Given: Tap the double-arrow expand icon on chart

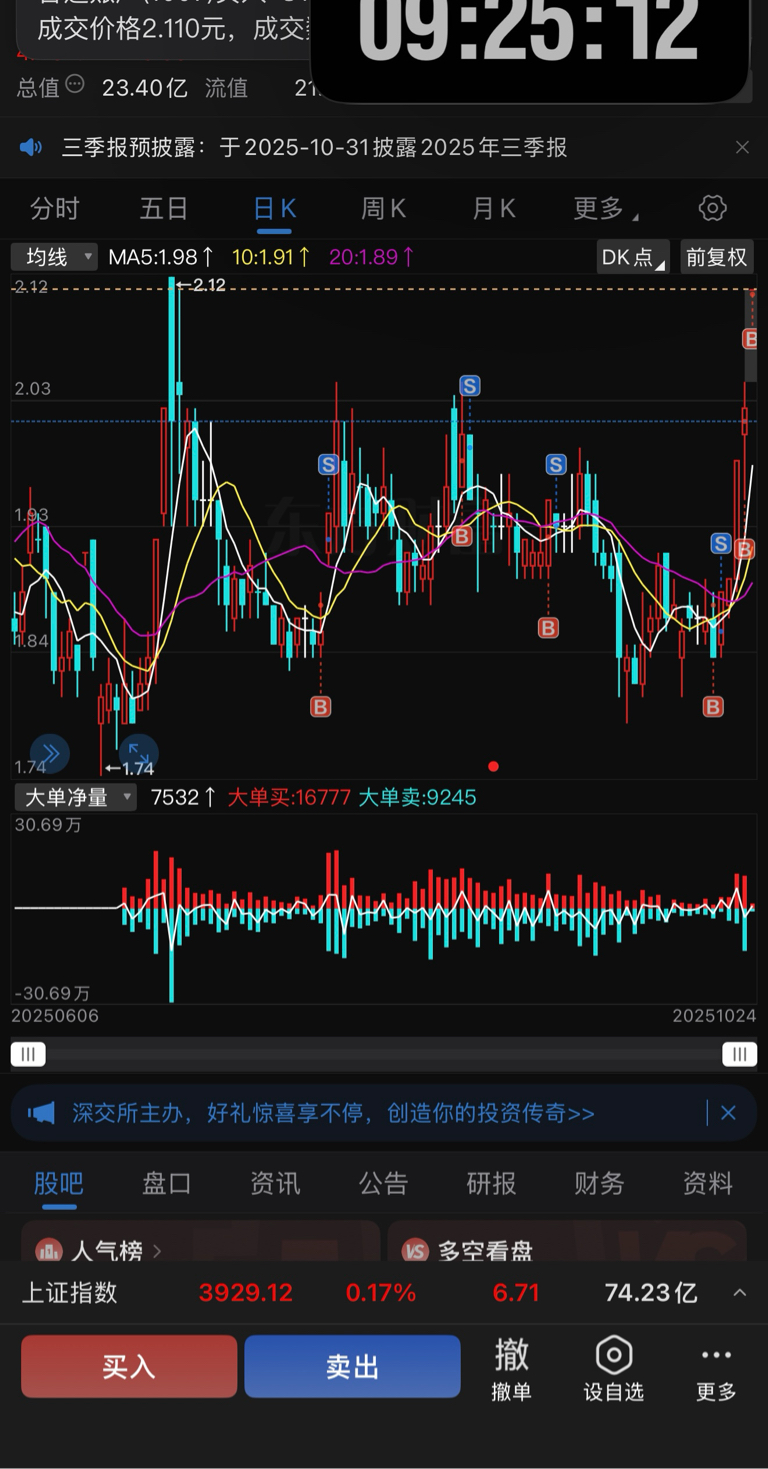Looking at the screenshot, I should click(x=49, y=753).
